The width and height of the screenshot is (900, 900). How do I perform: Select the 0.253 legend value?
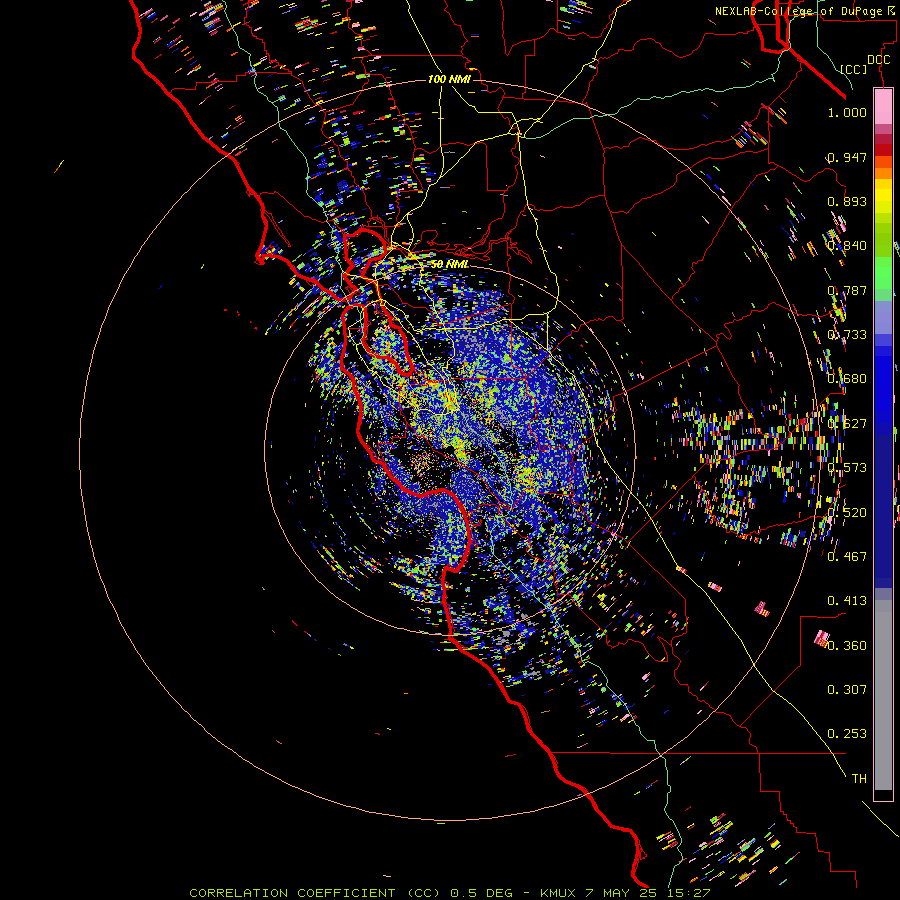(847, 734)
